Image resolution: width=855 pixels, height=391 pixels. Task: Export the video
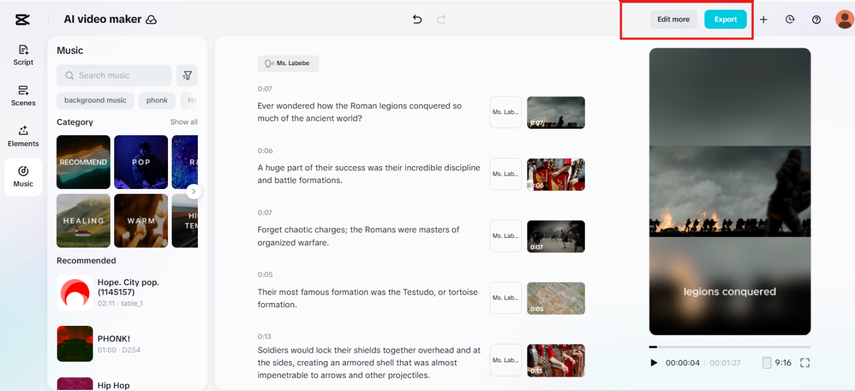coord(726,20)
